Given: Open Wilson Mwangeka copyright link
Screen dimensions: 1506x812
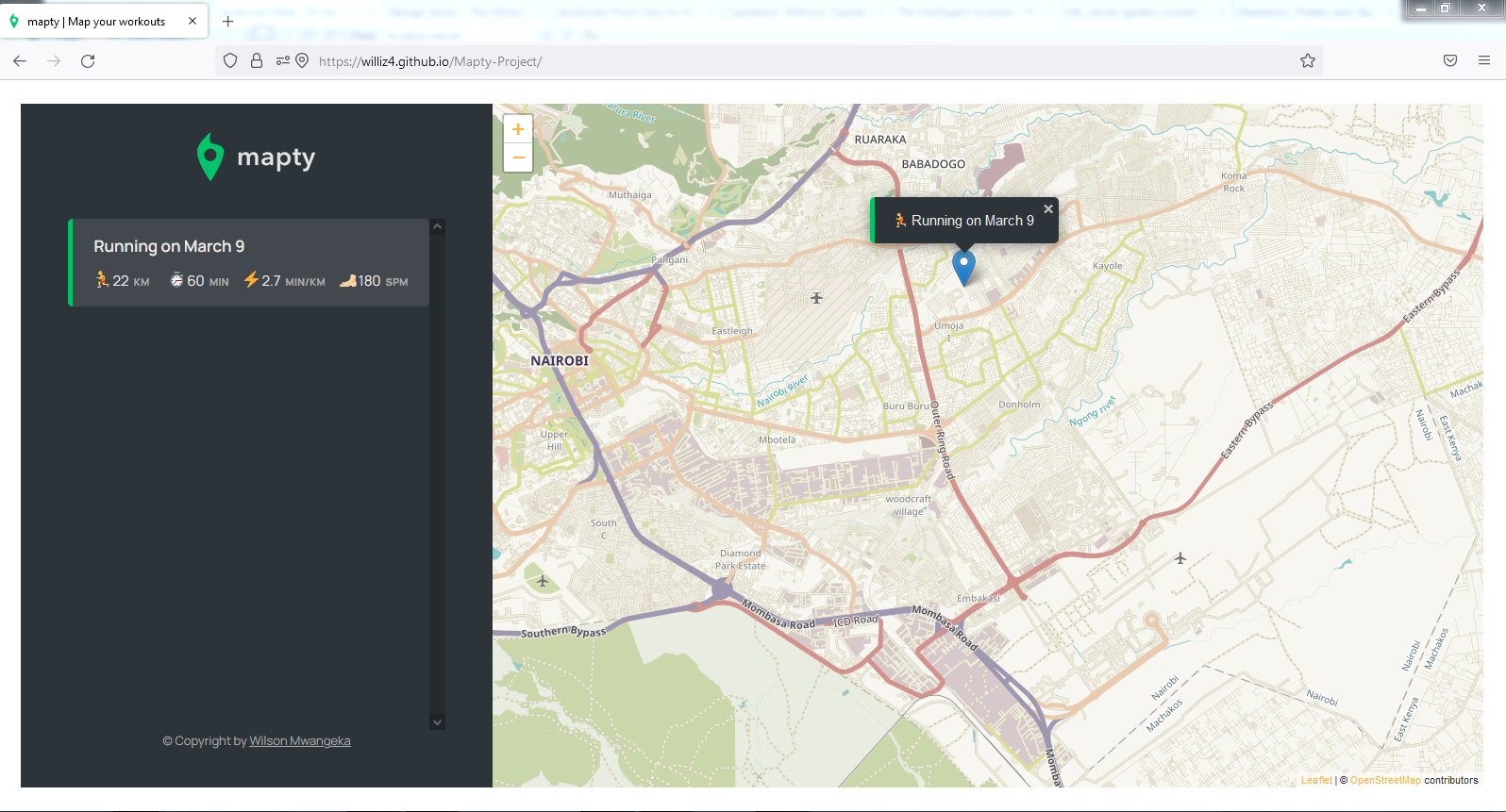Looking at the screenshot, I should pyautogui.click(x=300, y=741).
